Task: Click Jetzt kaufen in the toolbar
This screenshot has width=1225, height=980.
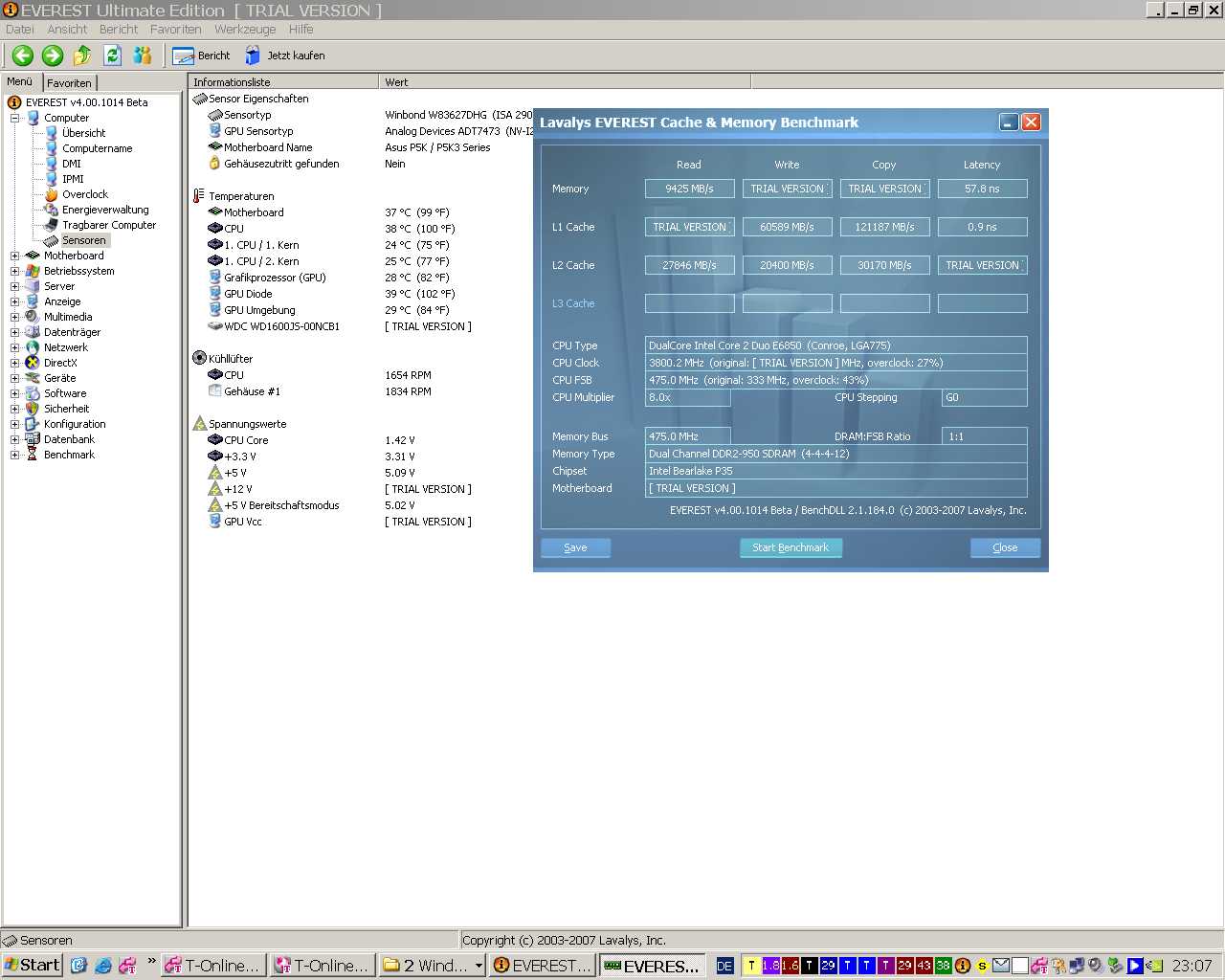Action: tap(285, 56)
